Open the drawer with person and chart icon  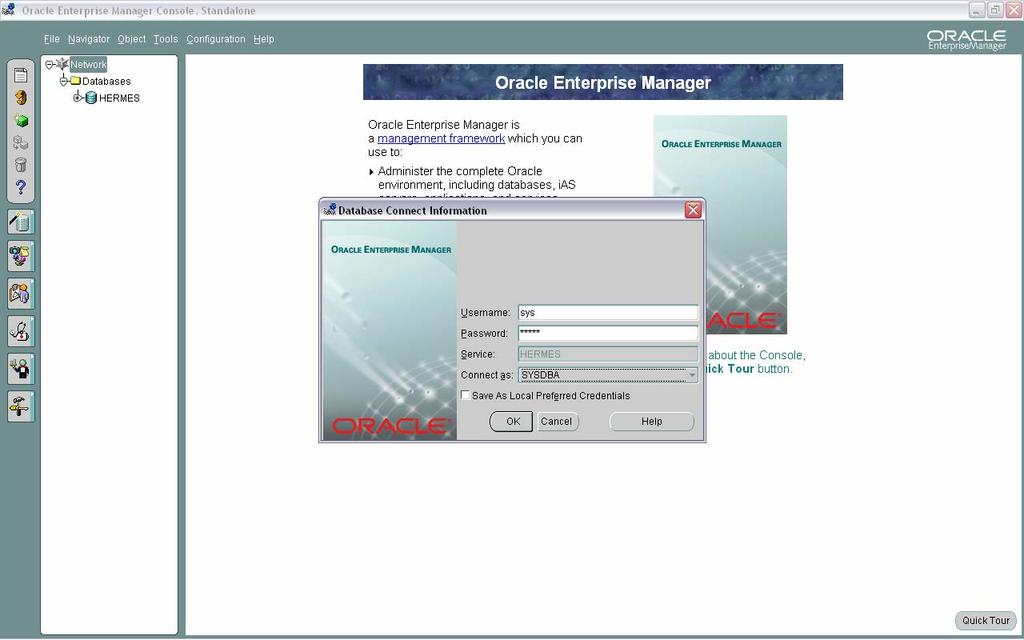(21, 294)
